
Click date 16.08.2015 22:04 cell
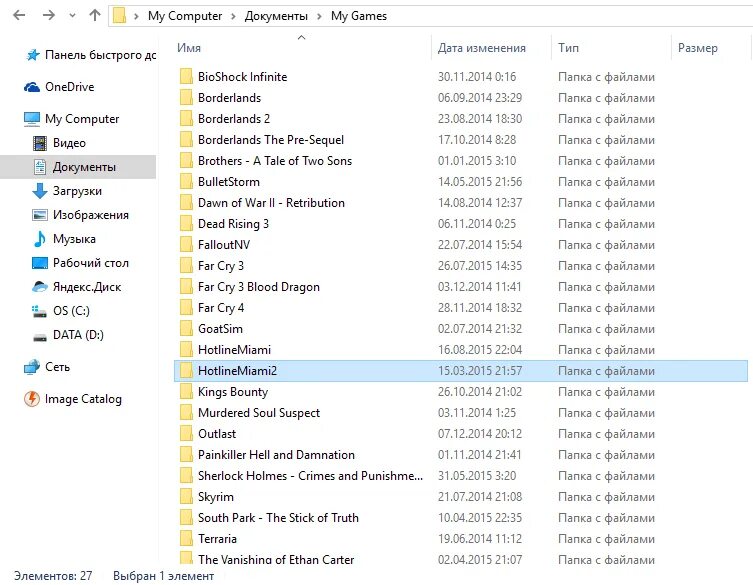(480, 350)
